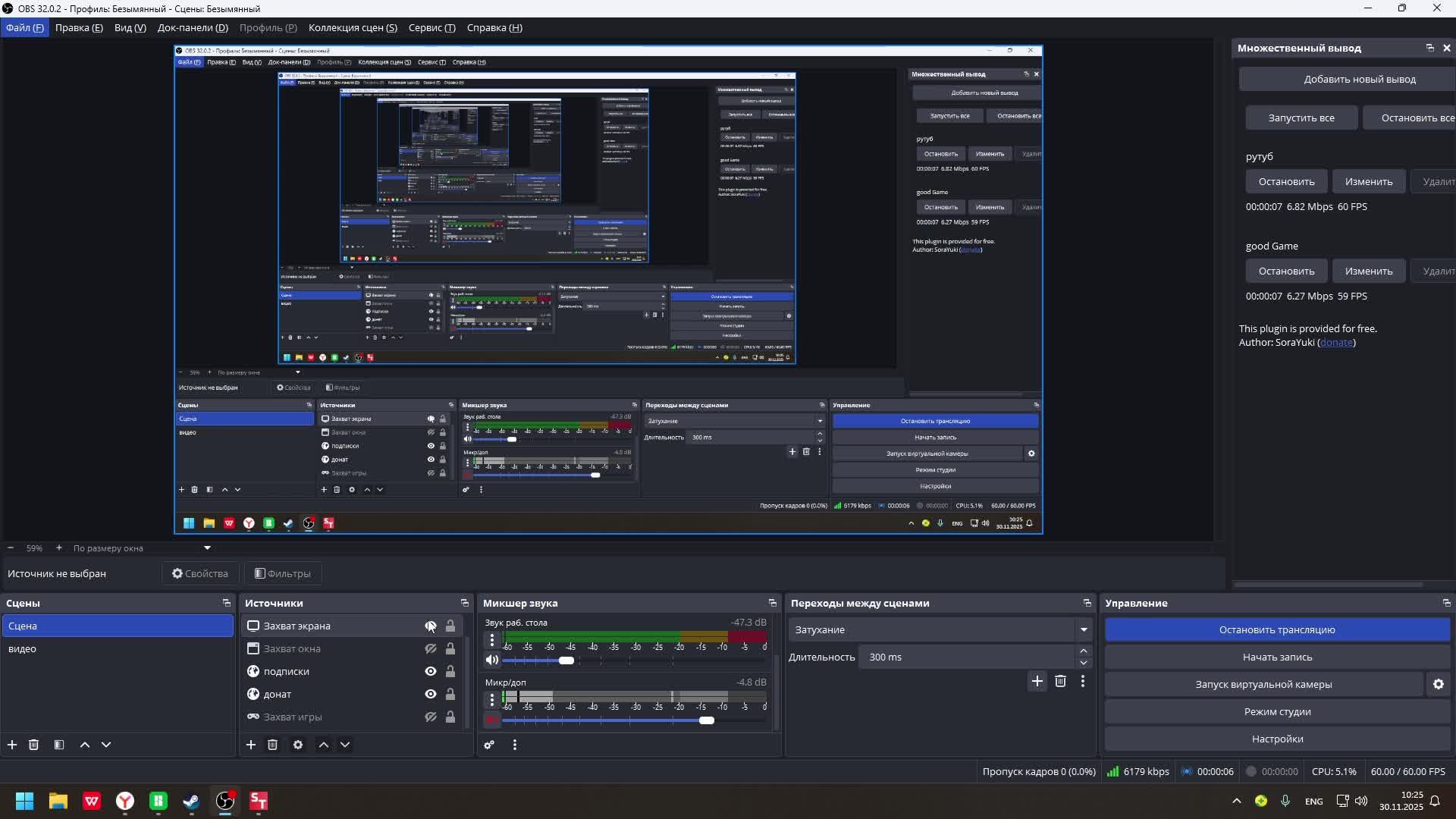Adjust the Микр/доп volume slider handle
This screenshot has height=819, width=1456.
coord(707,720)
